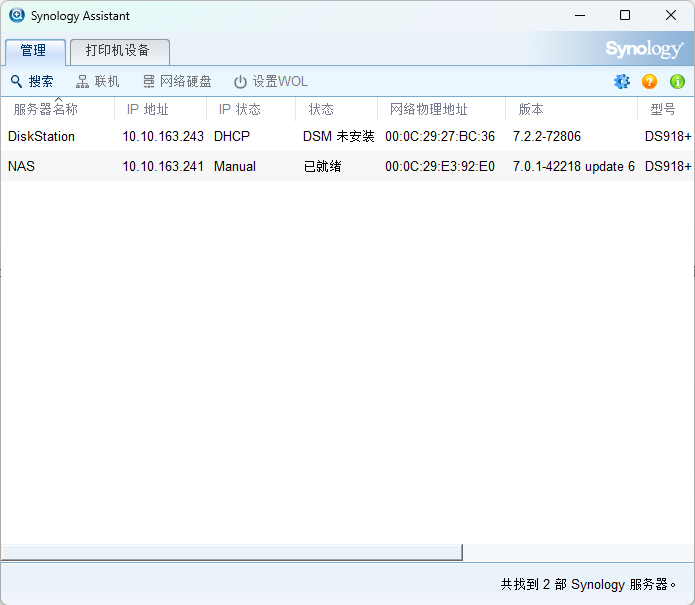Open the 网络硬盘 network drive tool
This screenshot has width=695, height=605.
177,82
